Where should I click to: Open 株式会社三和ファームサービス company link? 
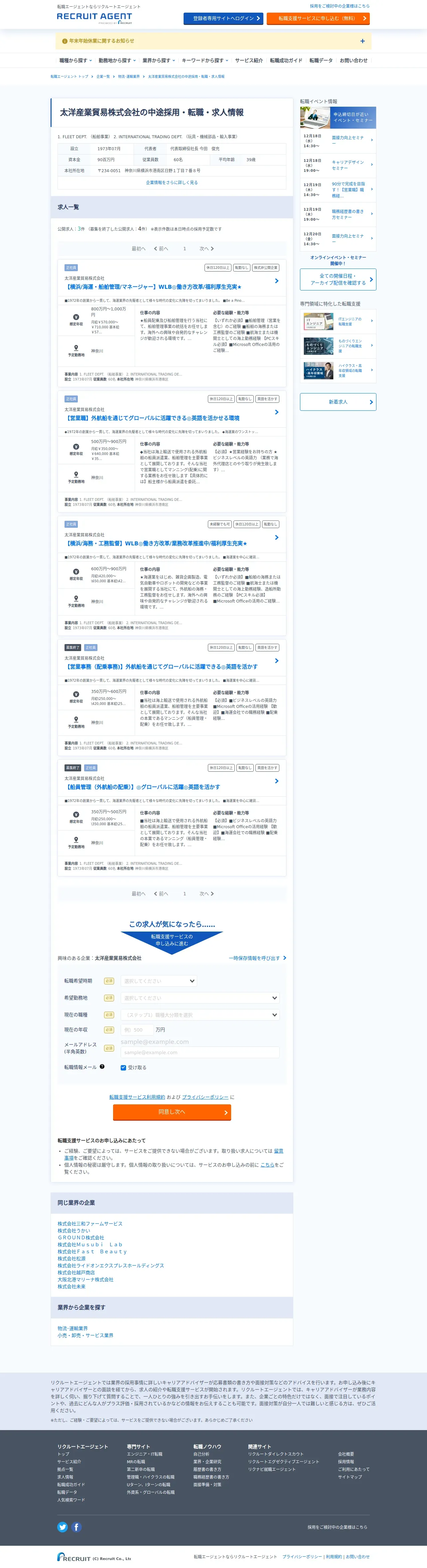90,1223
